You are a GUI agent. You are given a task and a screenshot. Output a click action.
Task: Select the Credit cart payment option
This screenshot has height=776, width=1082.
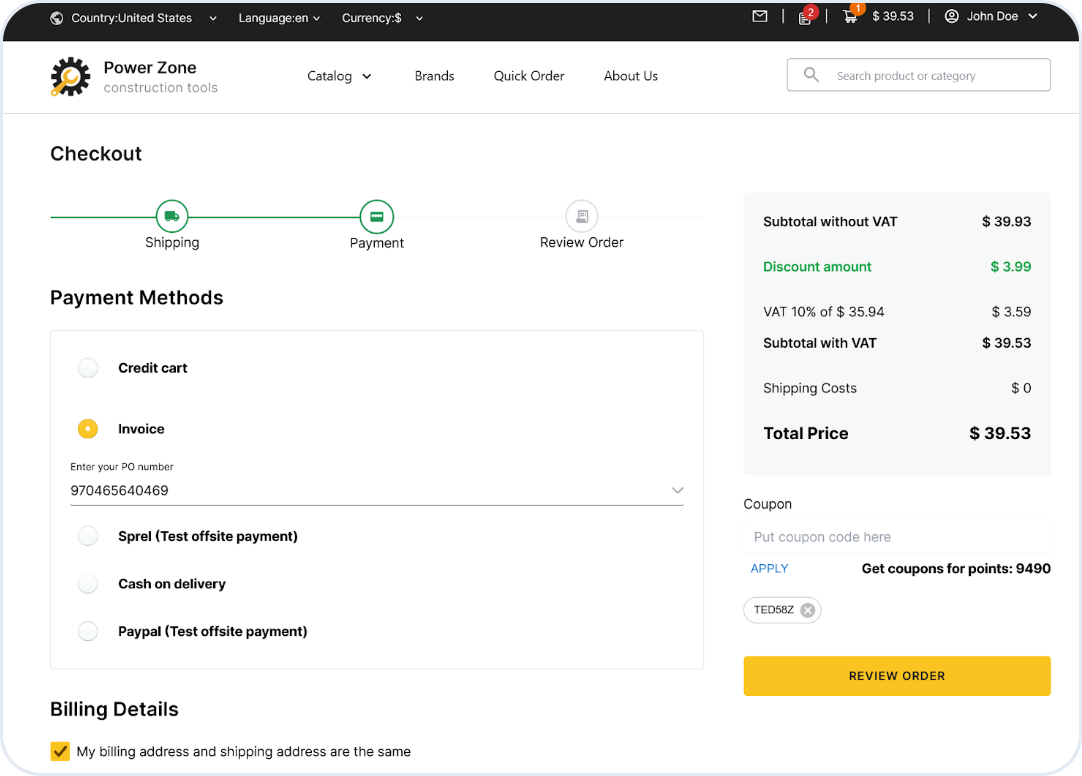click(88, 368)
